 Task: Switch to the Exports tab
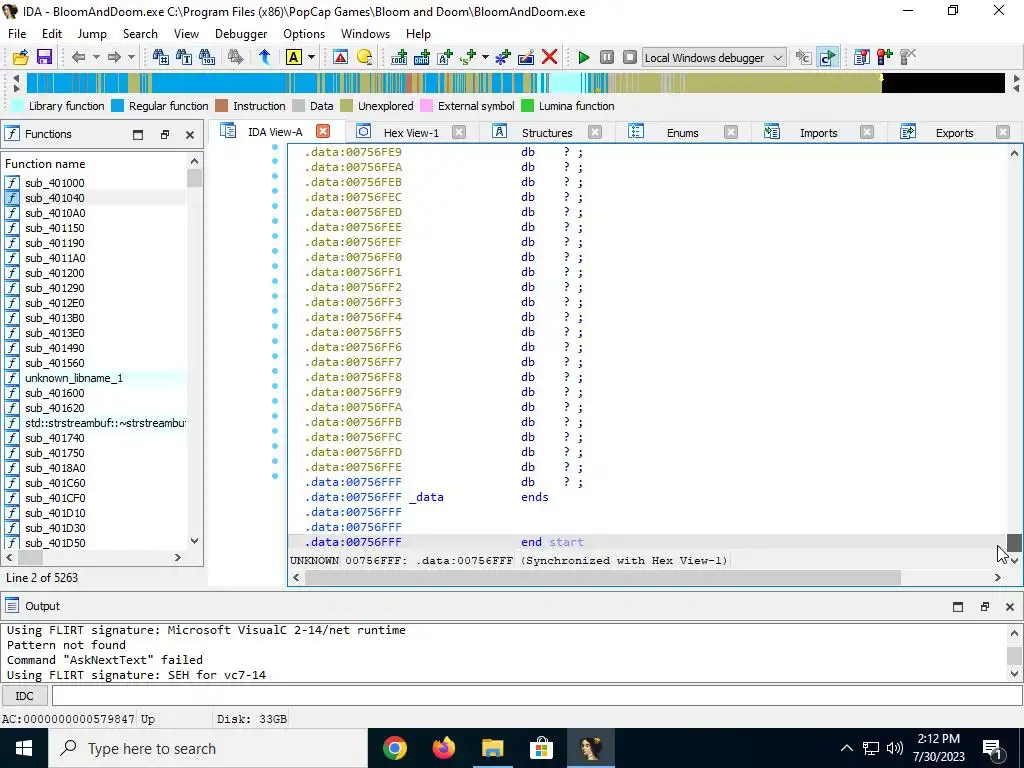(x=954, y=133)
